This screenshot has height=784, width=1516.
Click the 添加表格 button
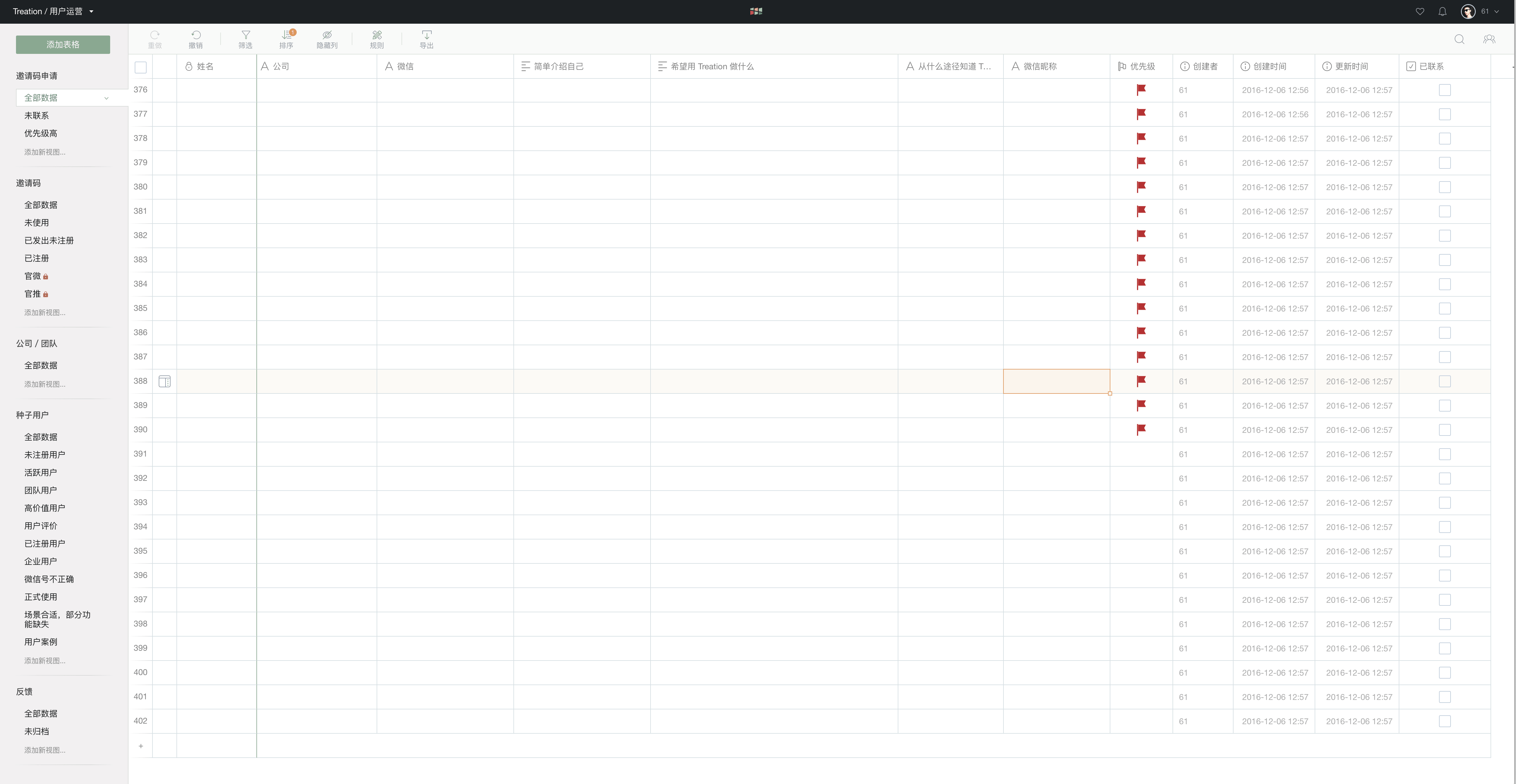[x=63, y=45]
